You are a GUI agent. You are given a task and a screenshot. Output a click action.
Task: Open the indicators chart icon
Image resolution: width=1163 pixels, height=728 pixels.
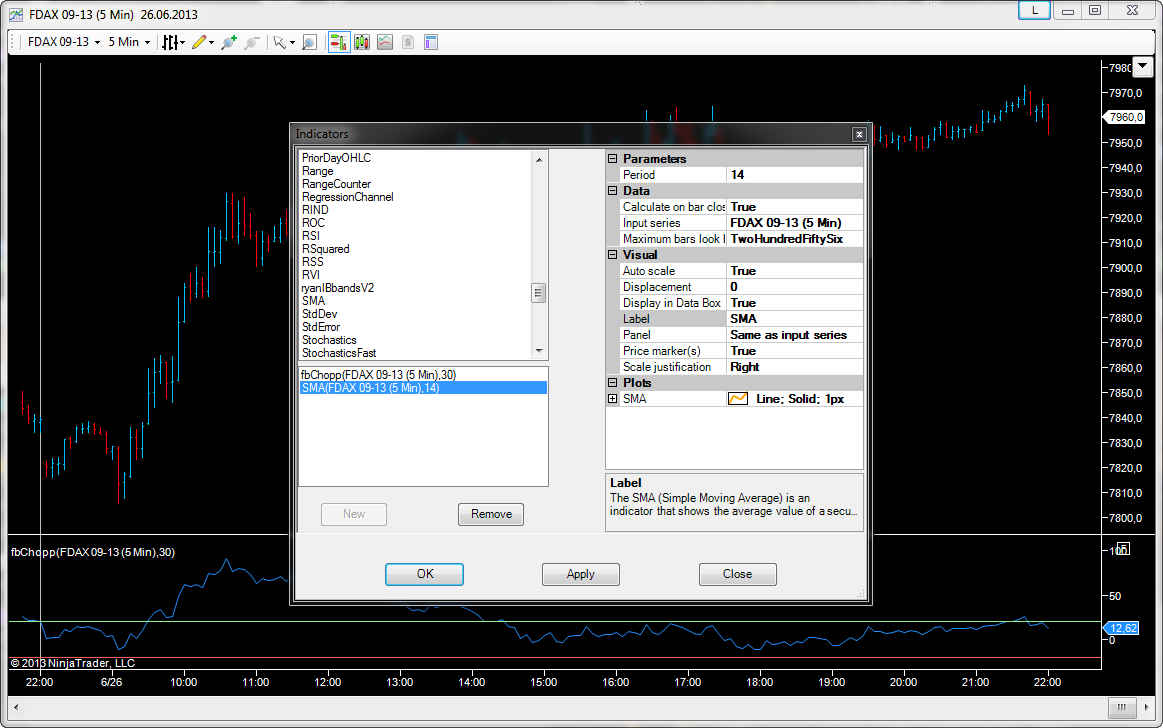click(385, 42)
